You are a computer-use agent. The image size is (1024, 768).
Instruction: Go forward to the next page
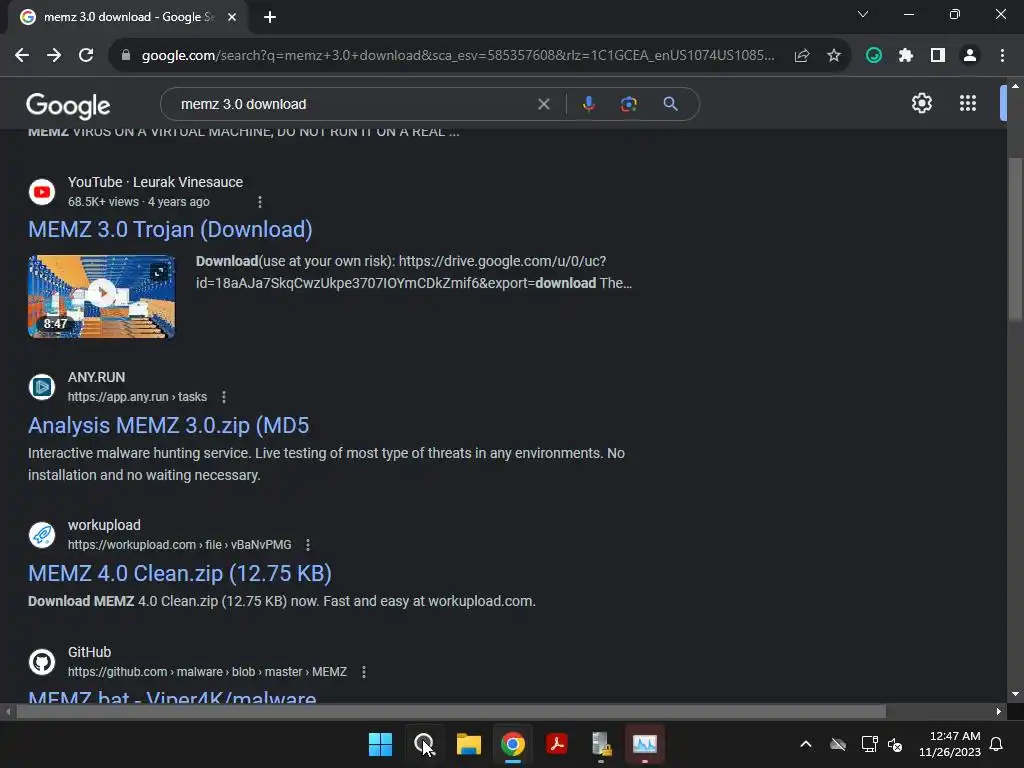pyautogui.click(x=54, y=56)
